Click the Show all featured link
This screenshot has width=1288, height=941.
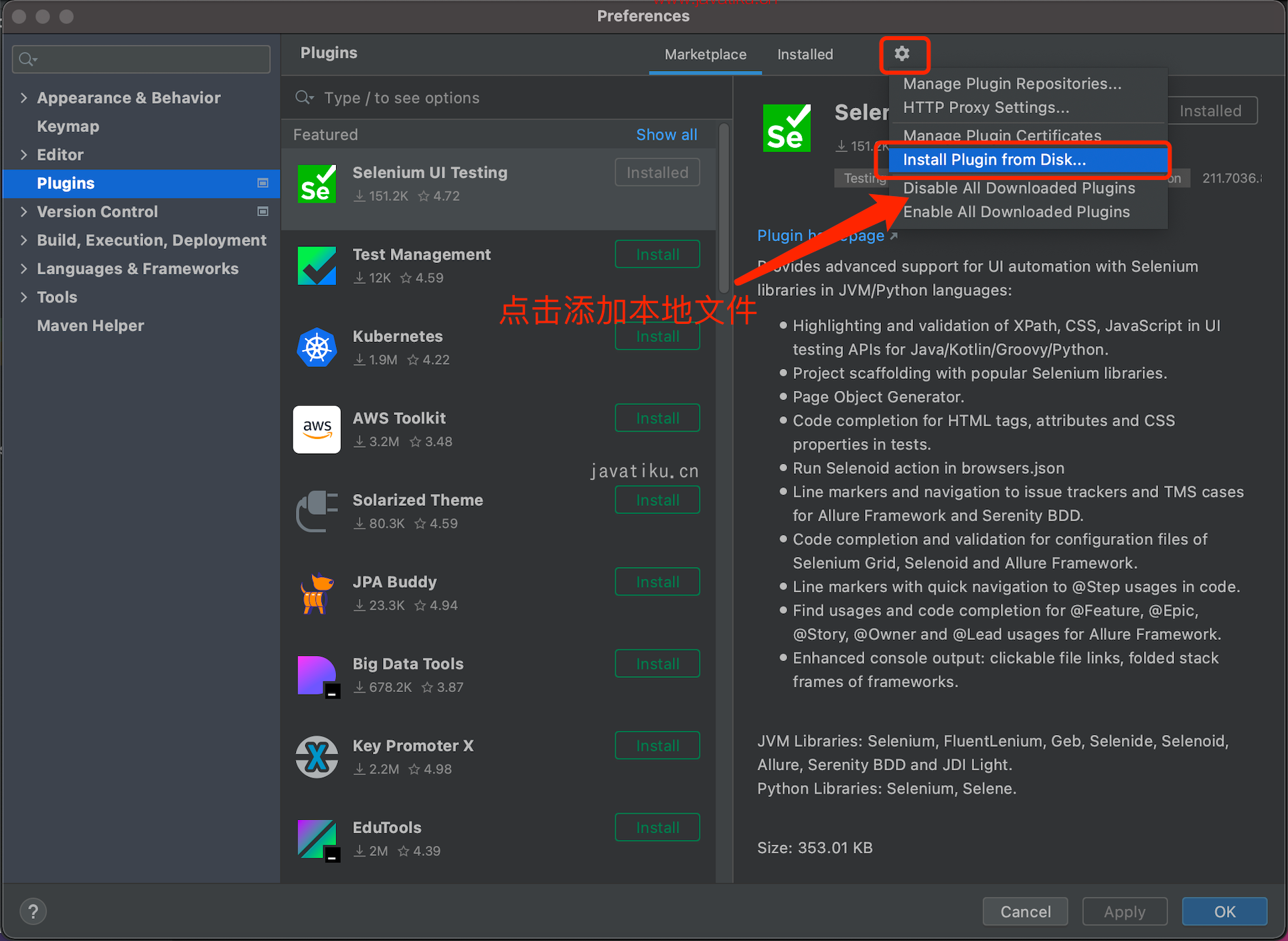(666, 135)
